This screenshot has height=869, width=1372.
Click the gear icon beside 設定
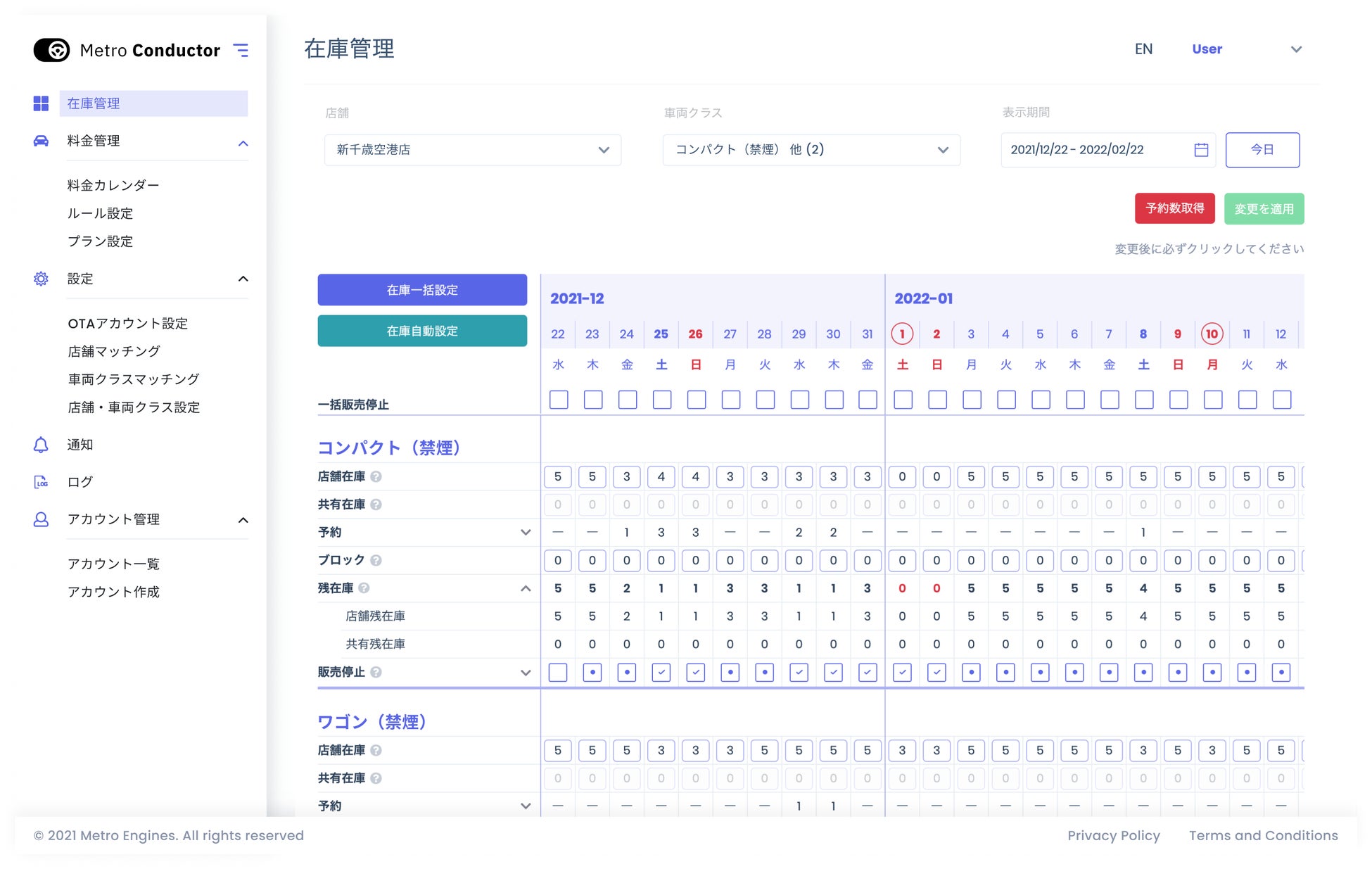[x=41, y=279]
